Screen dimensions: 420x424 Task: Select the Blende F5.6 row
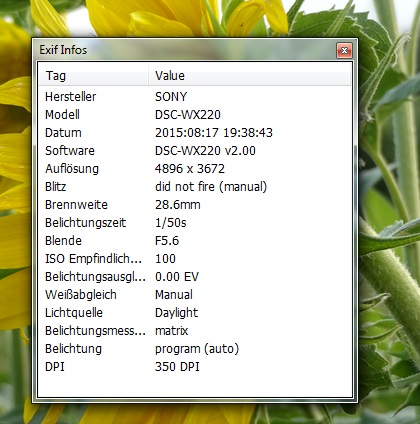pos(195,241)
